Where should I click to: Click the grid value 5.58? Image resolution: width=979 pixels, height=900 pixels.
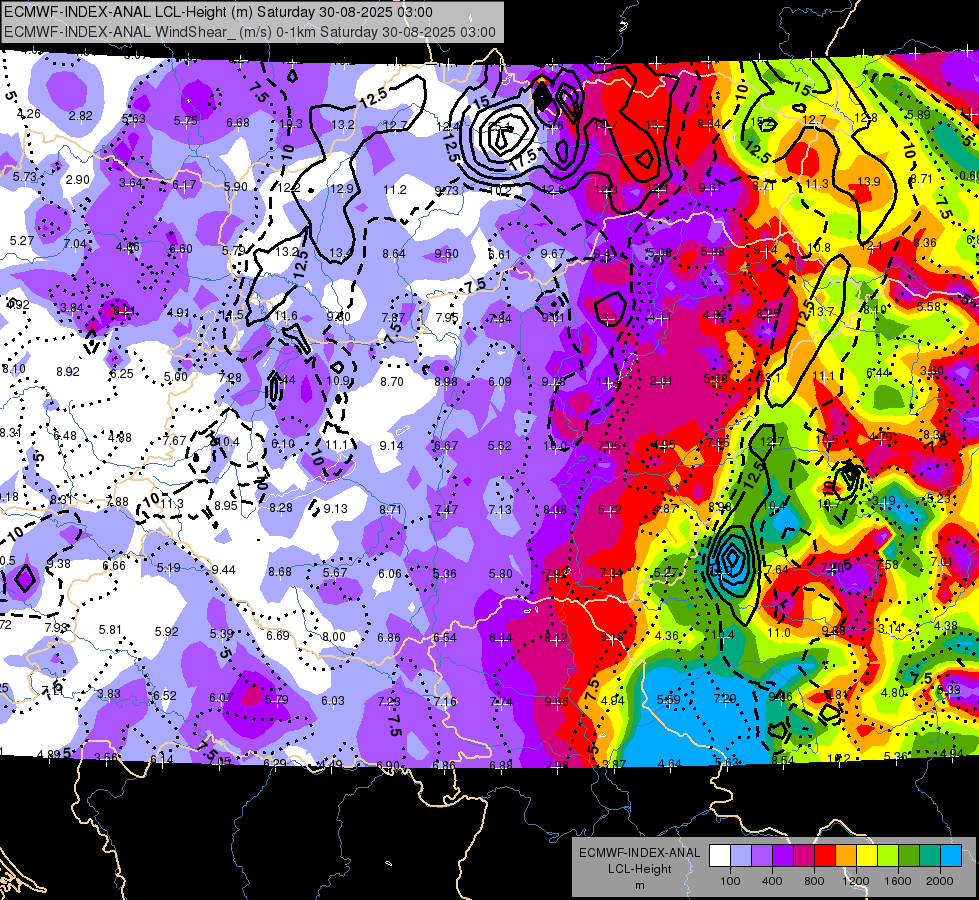coord(928,307)
